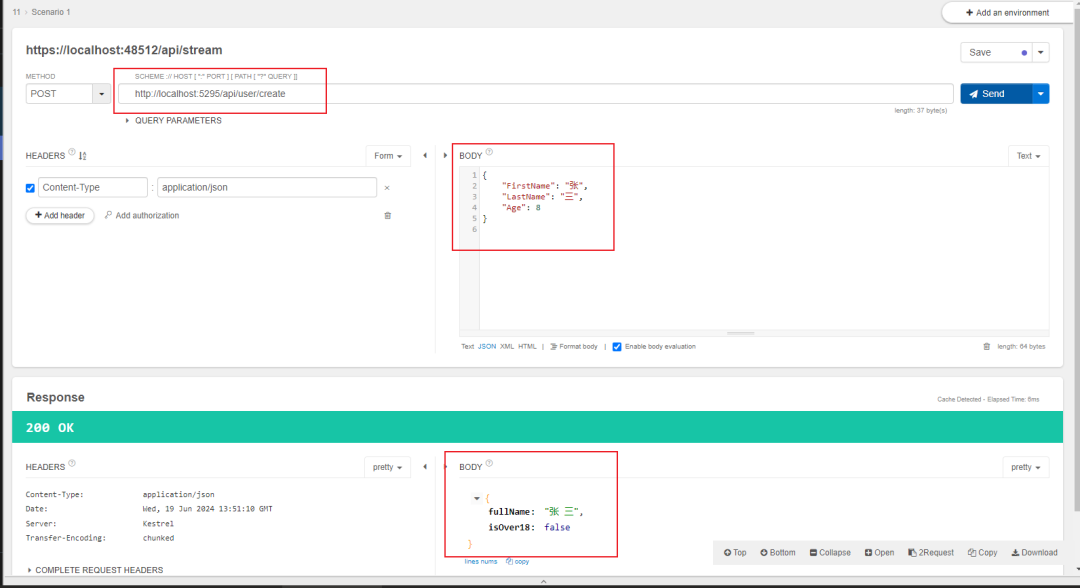Click the Format body icon
Viewport: 1080px width, 588px height.
(554, 346)
